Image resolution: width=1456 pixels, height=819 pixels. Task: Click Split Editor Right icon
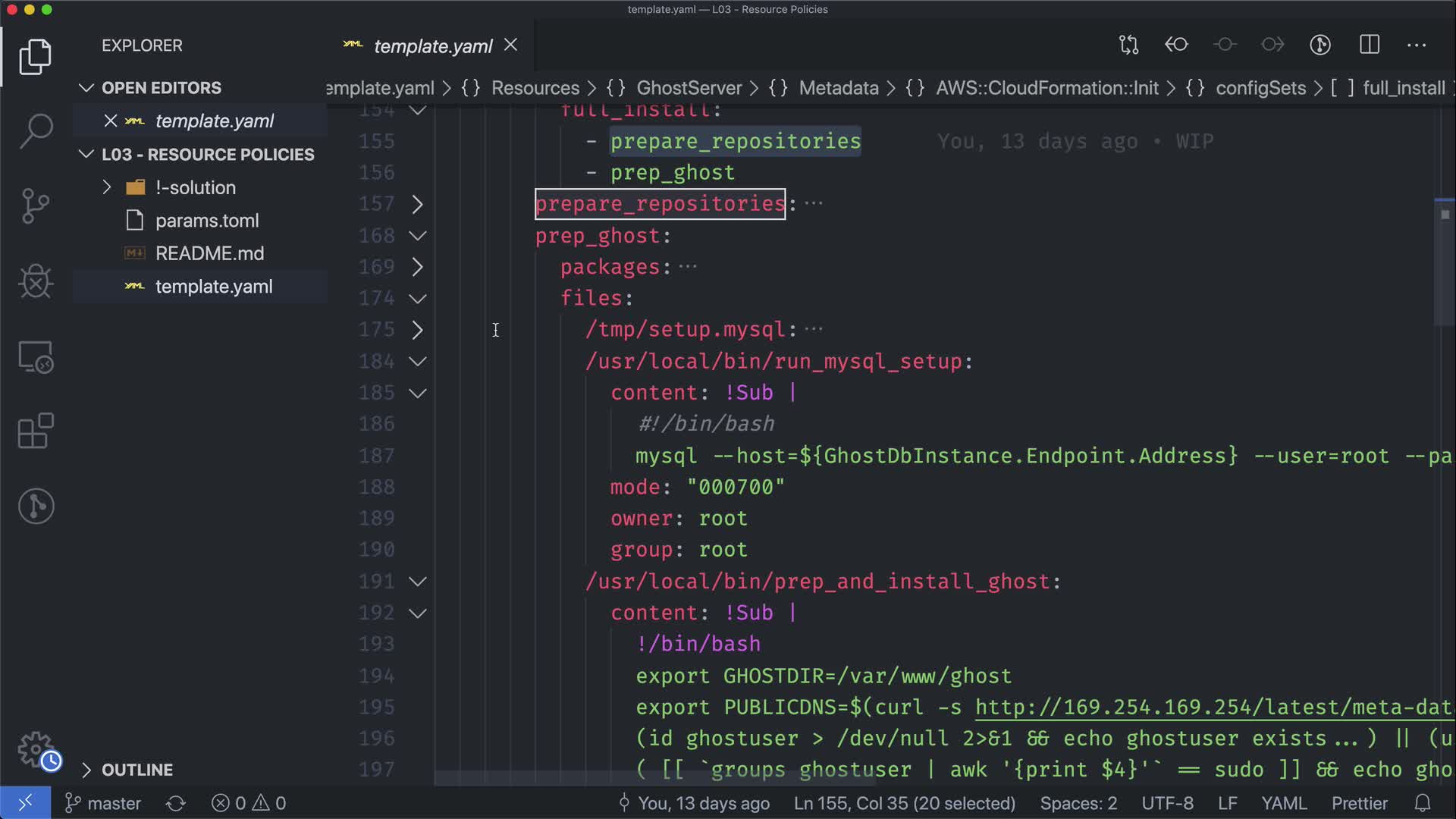coord(1370,45)
